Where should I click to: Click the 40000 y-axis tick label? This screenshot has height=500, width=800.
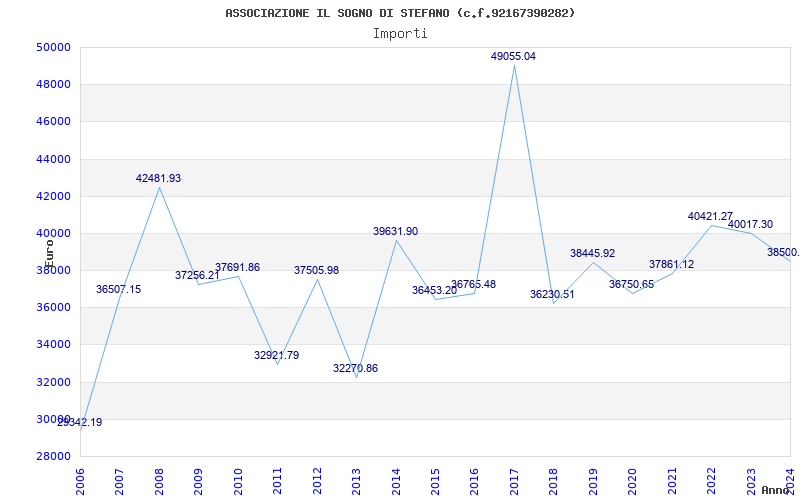click(x=54, y=234)
